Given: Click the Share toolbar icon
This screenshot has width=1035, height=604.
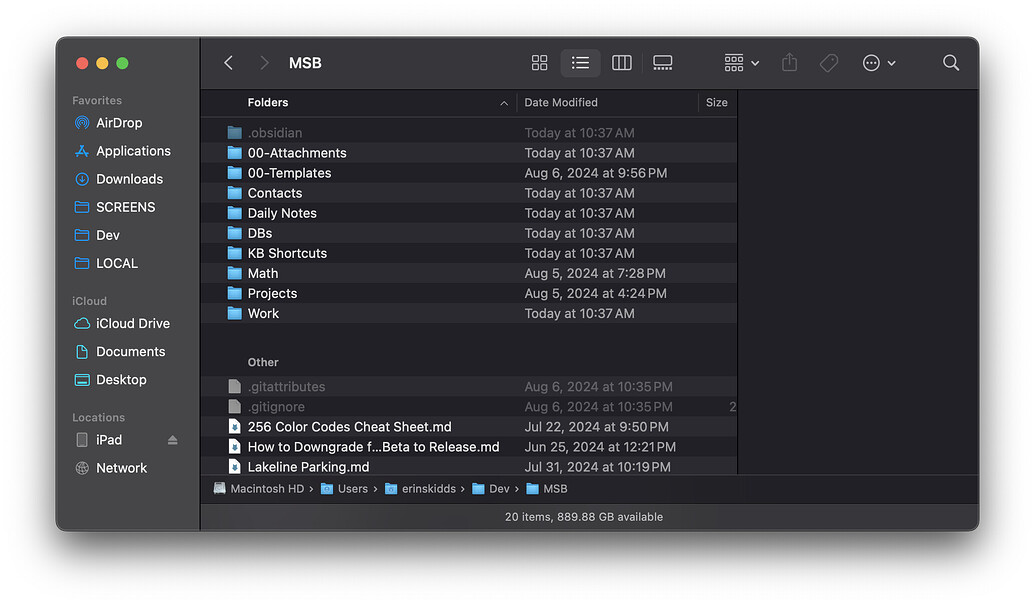Looking at the screenshot, I should [789, 63].
